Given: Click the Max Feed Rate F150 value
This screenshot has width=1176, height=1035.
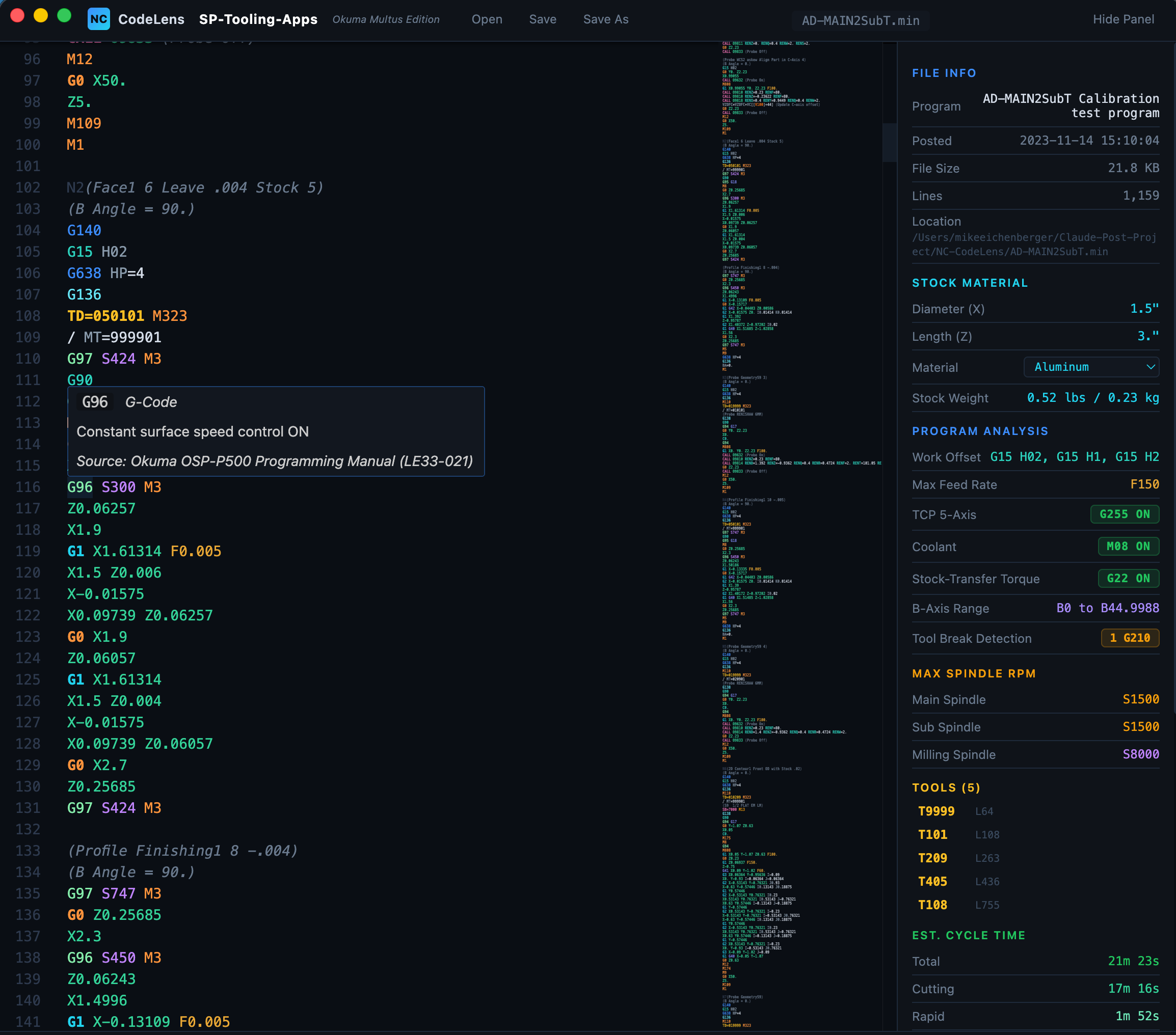Looking at the screenshot, I should 1144,484.
